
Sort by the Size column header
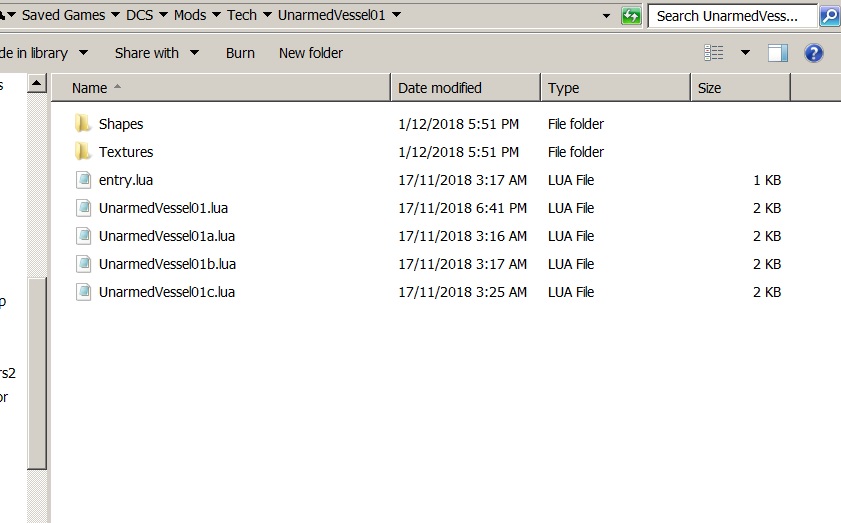click(741, 87)
